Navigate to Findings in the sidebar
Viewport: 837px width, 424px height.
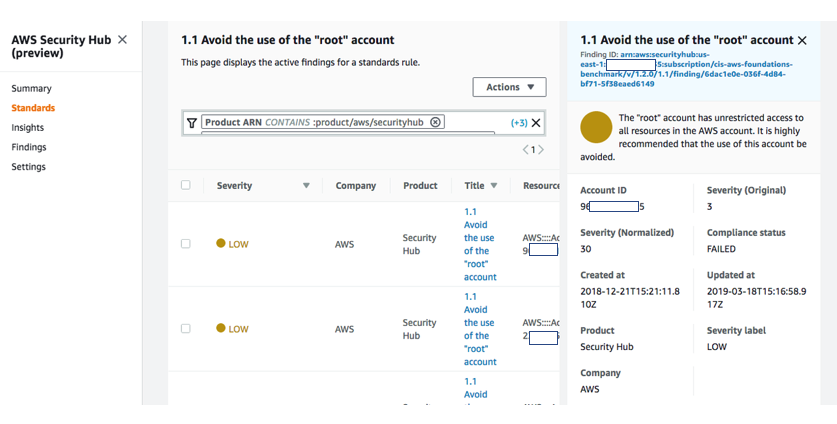tap(29, 147)
